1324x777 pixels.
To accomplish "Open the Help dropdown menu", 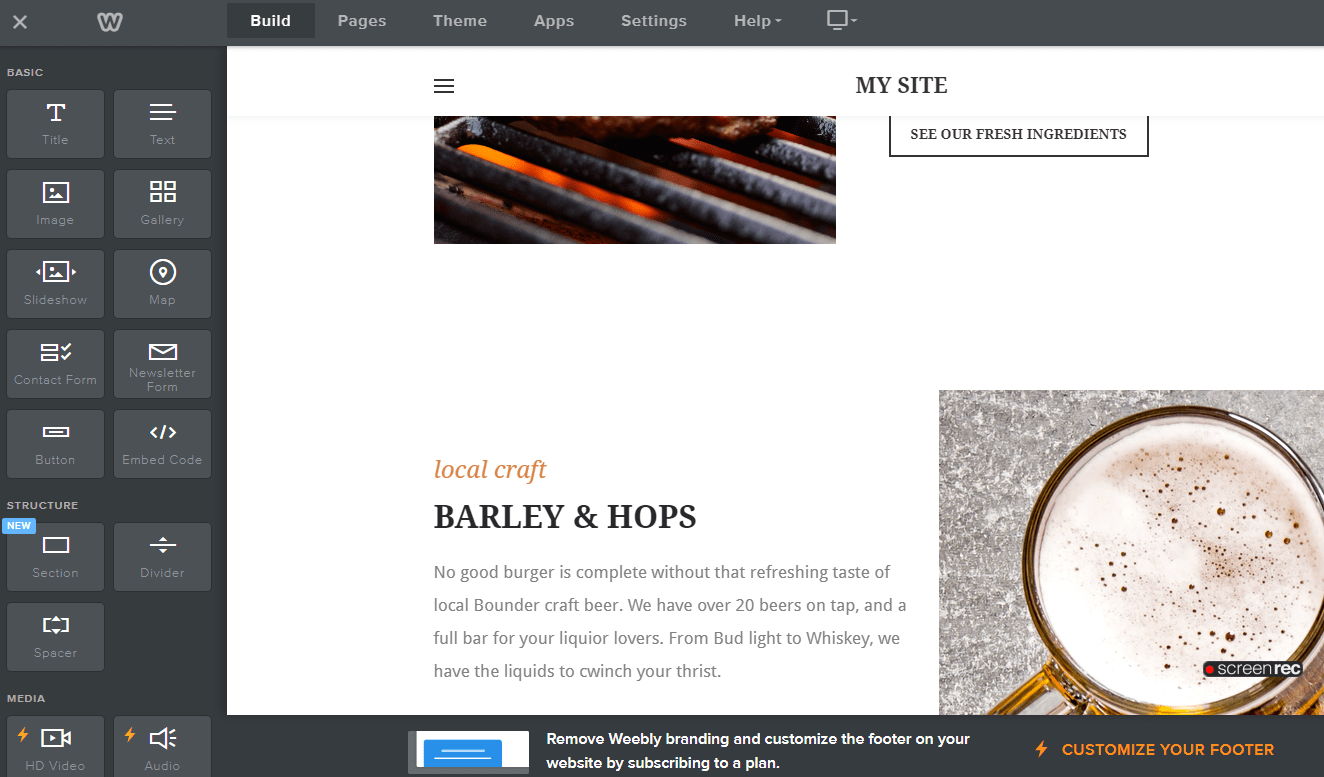I will tap(758, 21).
